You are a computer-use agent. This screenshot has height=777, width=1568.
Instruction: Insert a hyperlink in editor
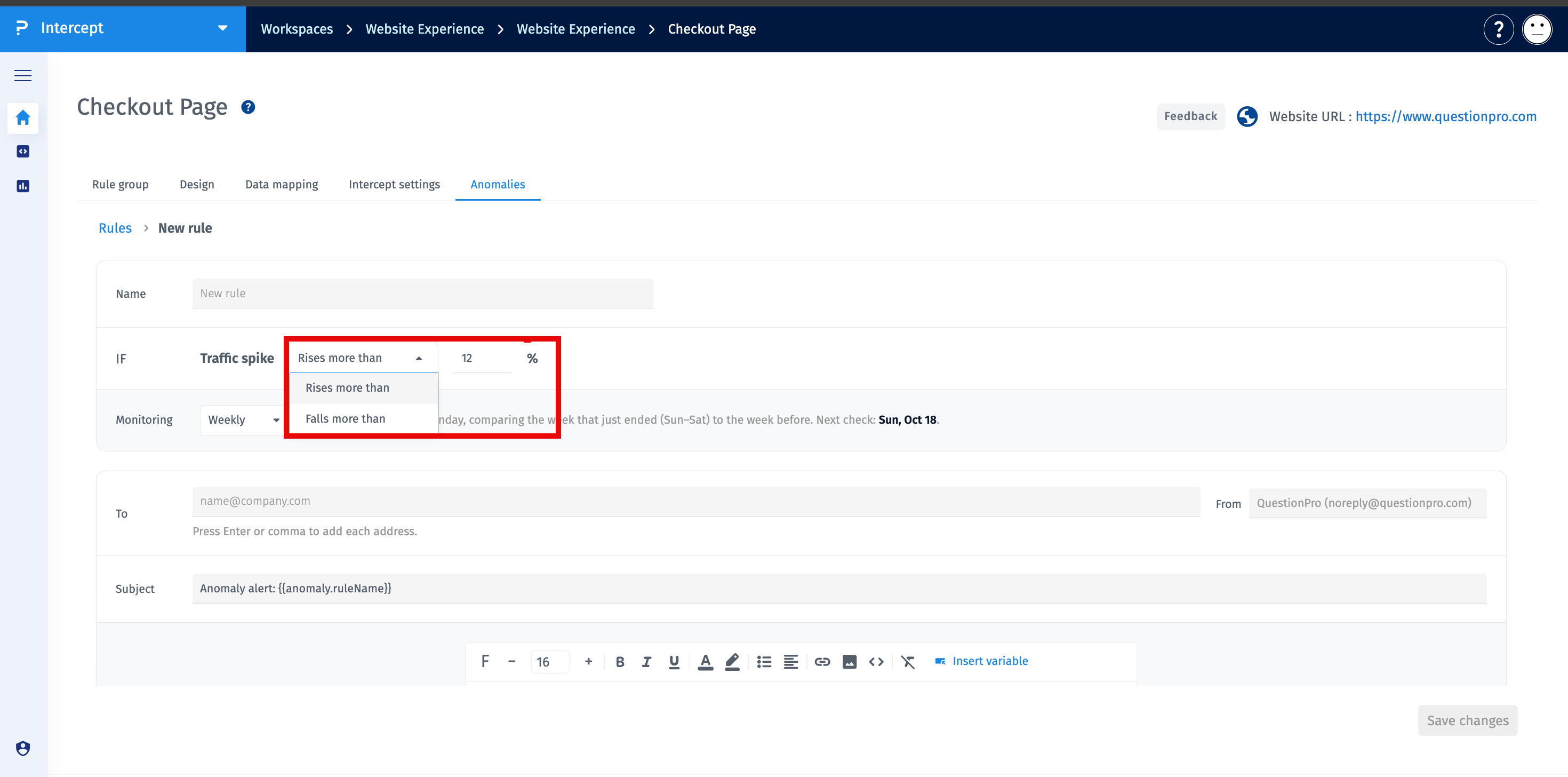pyautogui.click(x=822, y=661)
